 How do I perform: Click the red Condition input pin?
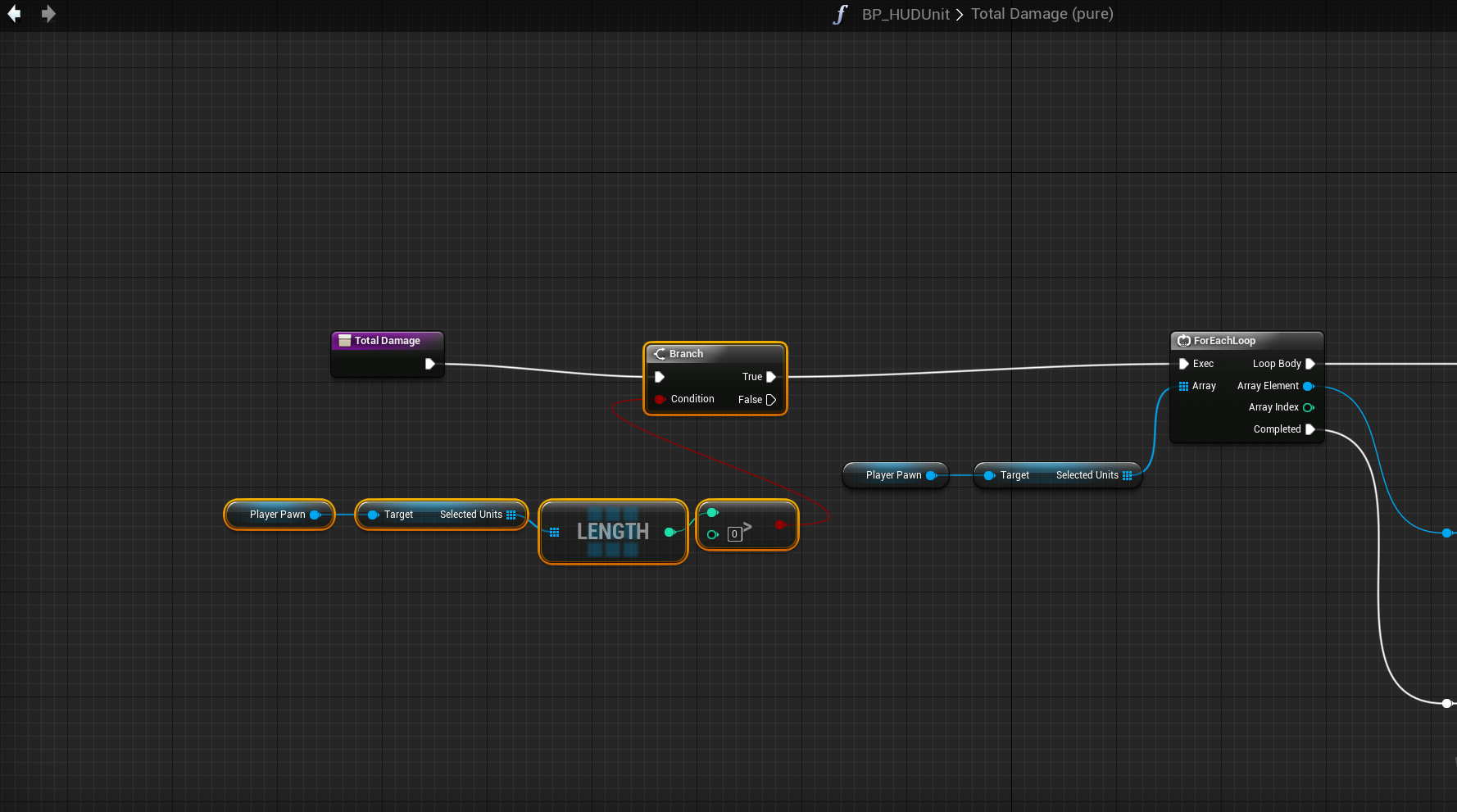[660, 399]
